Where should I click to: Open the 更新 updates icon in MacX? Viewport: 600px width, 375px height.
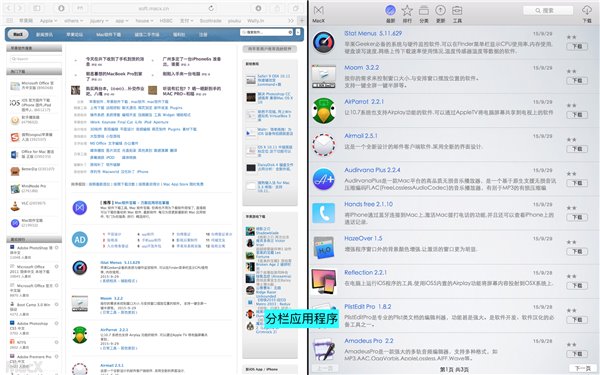(440, 10)
